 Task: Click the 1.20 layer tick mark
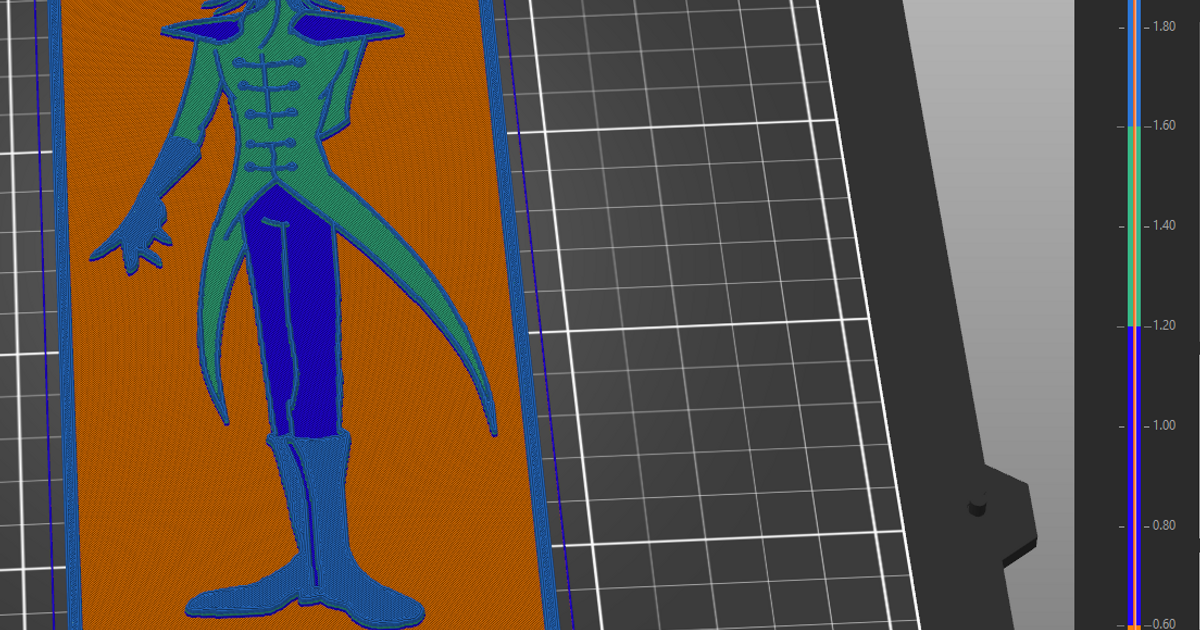tap(1133, 325)
